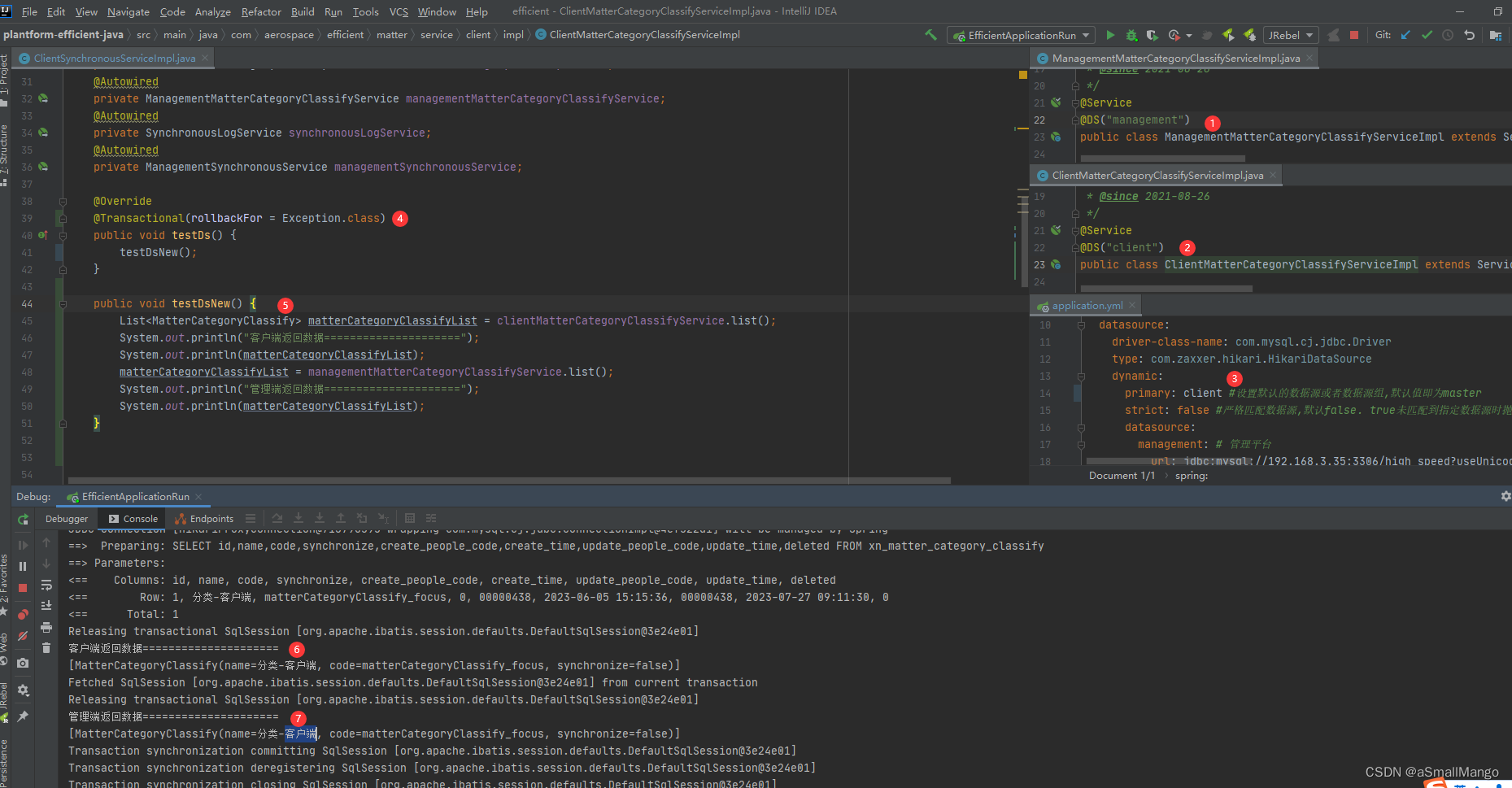Click breadcrumb 'matter' in navigation bar
The height and width of the screenshot is (788, 1512).
click(x=391, y=35)
